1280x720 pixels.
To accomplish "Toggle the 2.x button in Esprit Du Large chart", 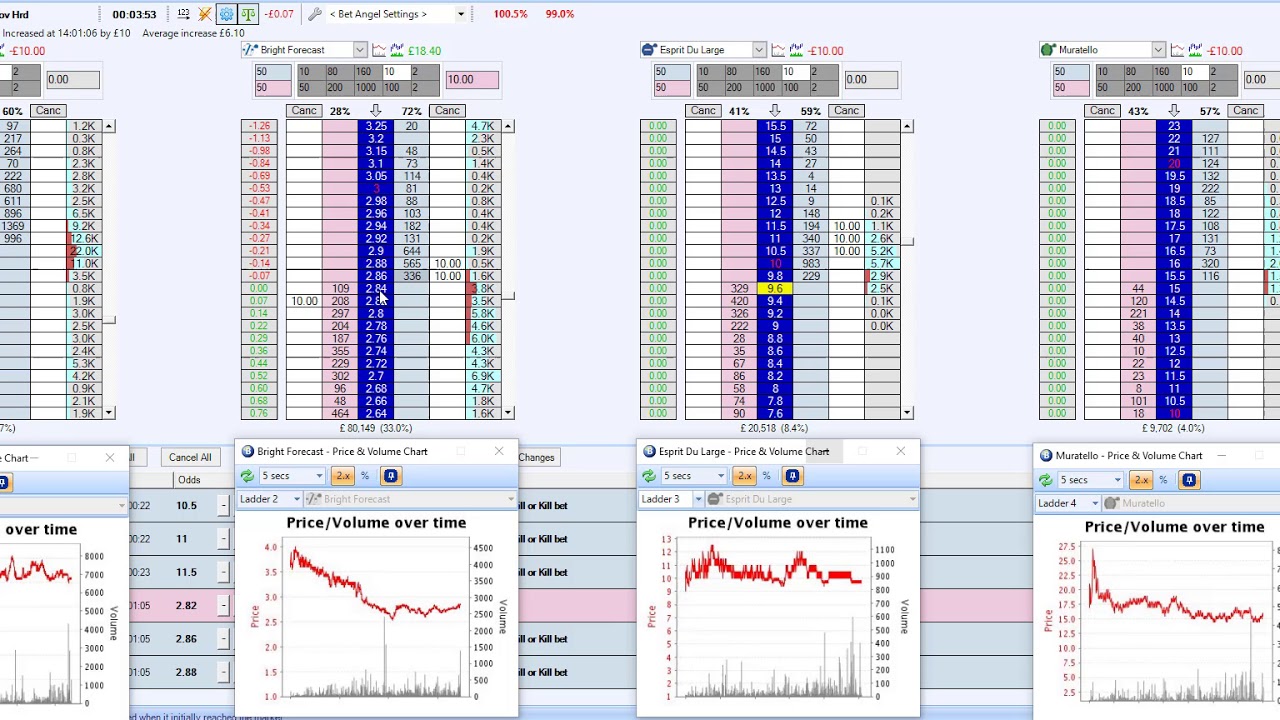I will [744, 476].
